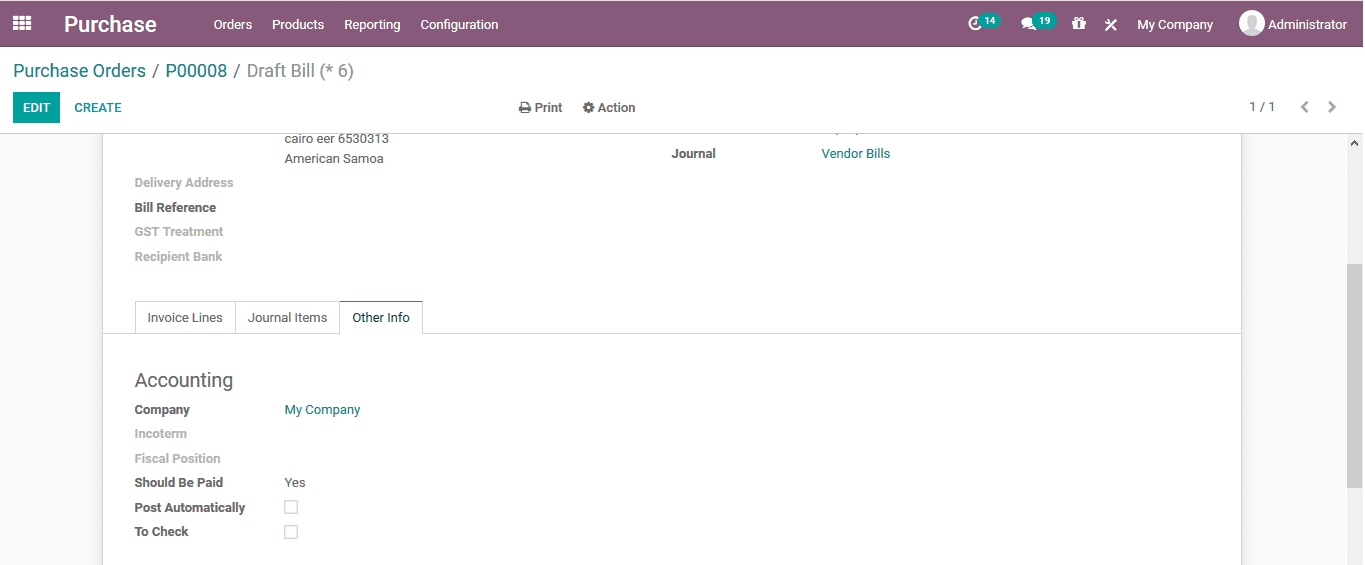Switch to the Journal Items tab

tap(287, 318)
